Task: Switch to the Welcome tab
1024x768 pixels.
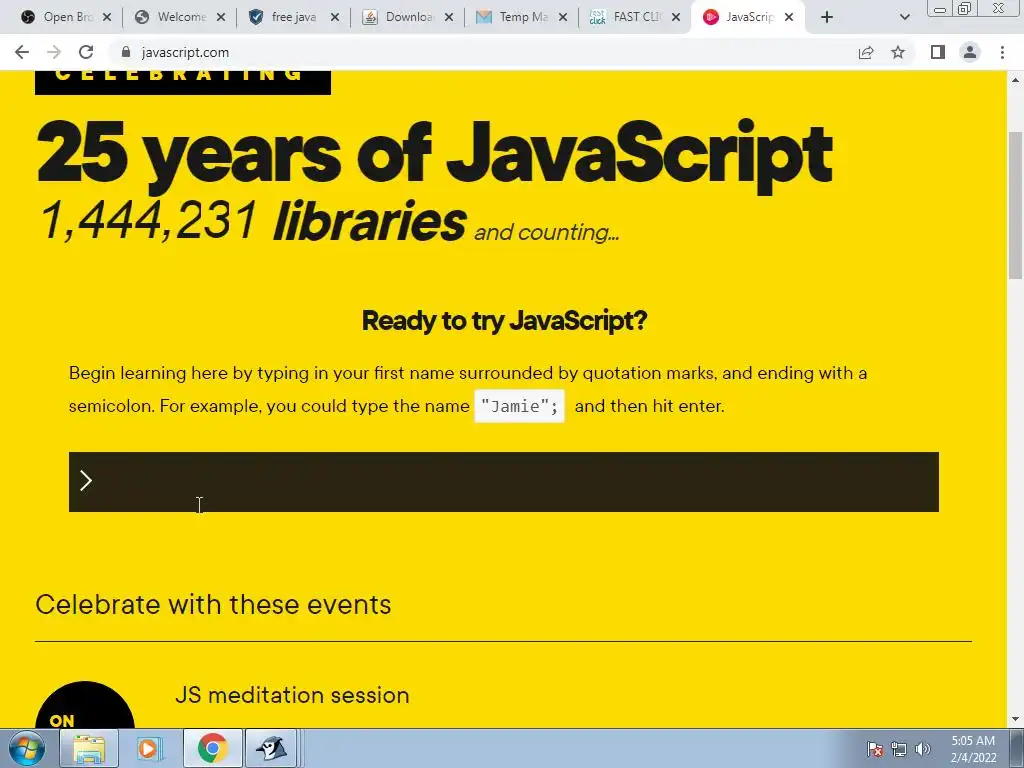Action: click(180, 17)
